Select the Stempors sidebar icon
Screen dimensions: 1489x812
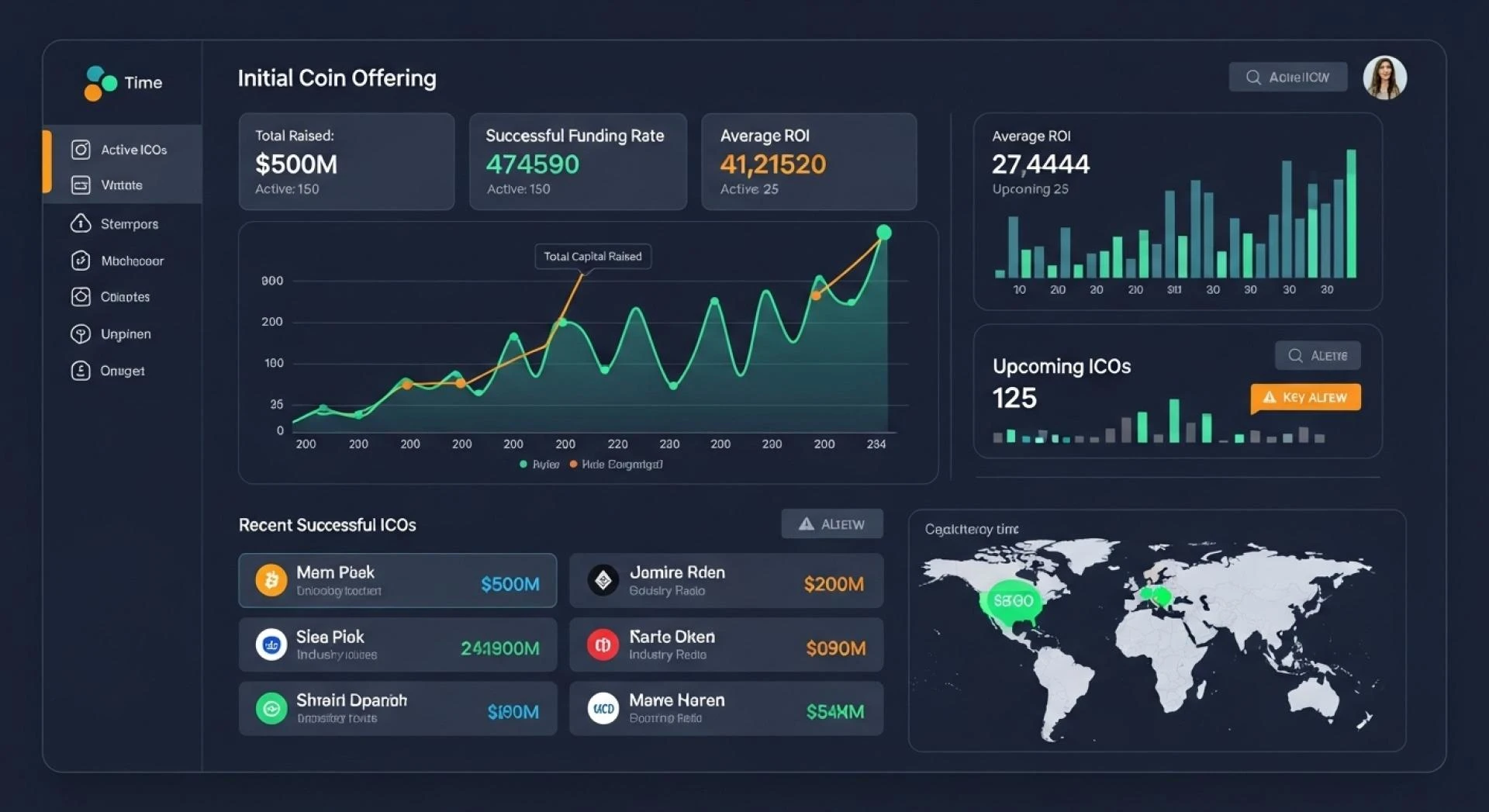(x=81, y=223)
